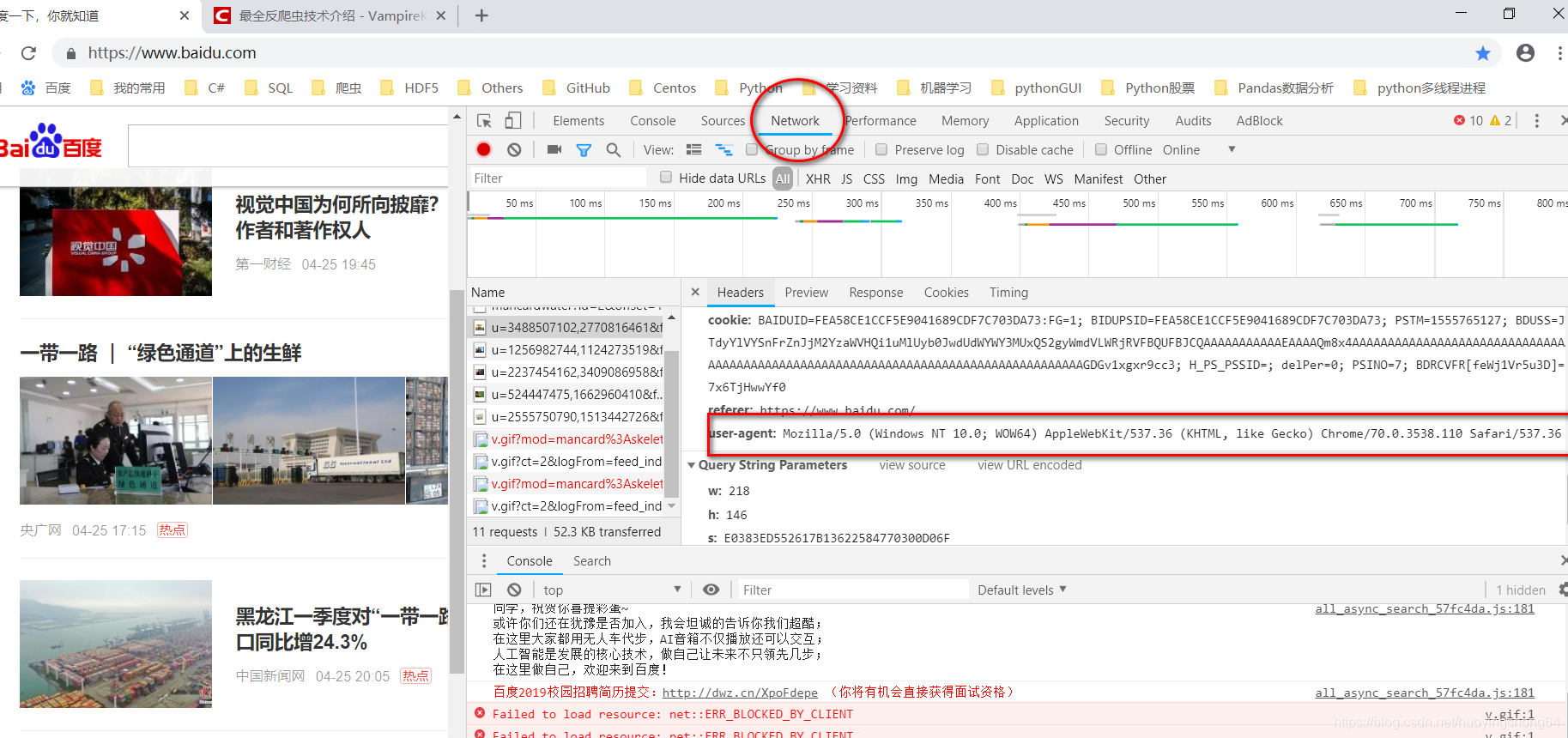Click the yellow warning count indicator

pos(1501,121)
